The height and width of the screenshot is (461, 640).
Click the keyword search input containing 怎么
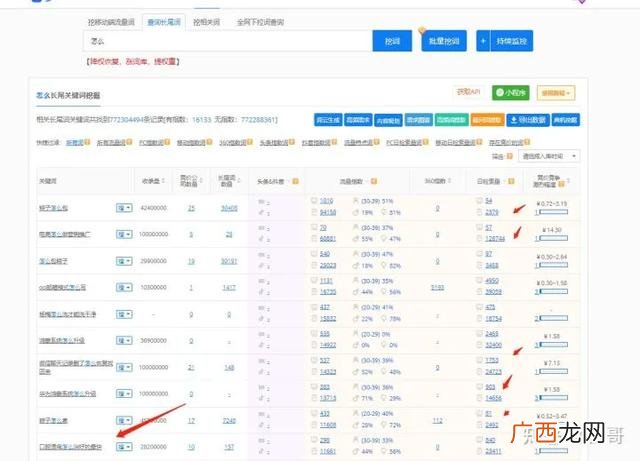pyautogui.click(x=228, y=41)
